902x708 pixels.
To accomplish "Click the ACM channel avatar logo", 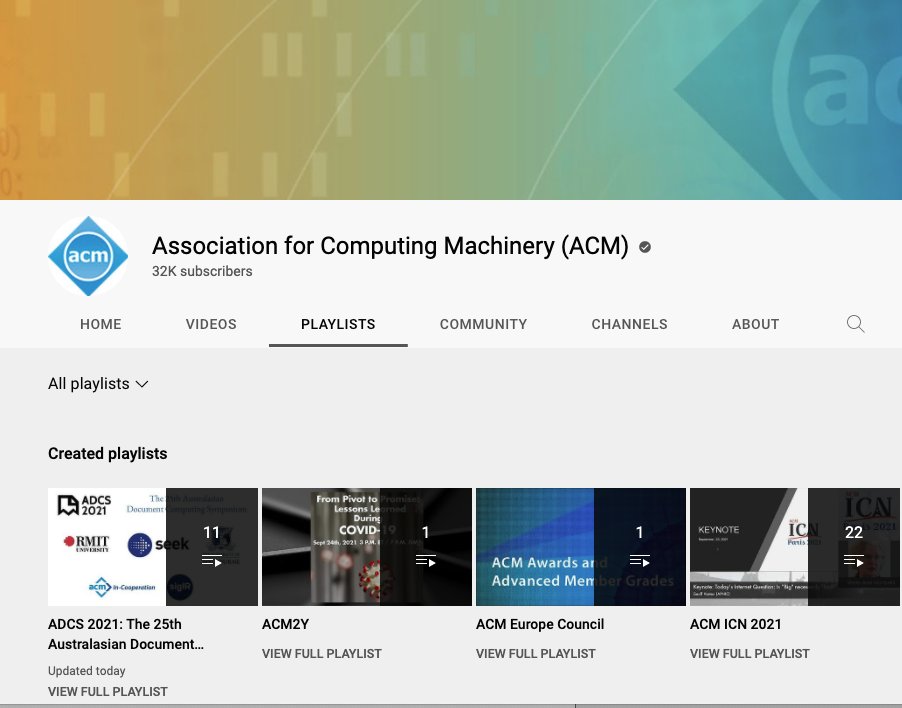I will tap(88, 256).
